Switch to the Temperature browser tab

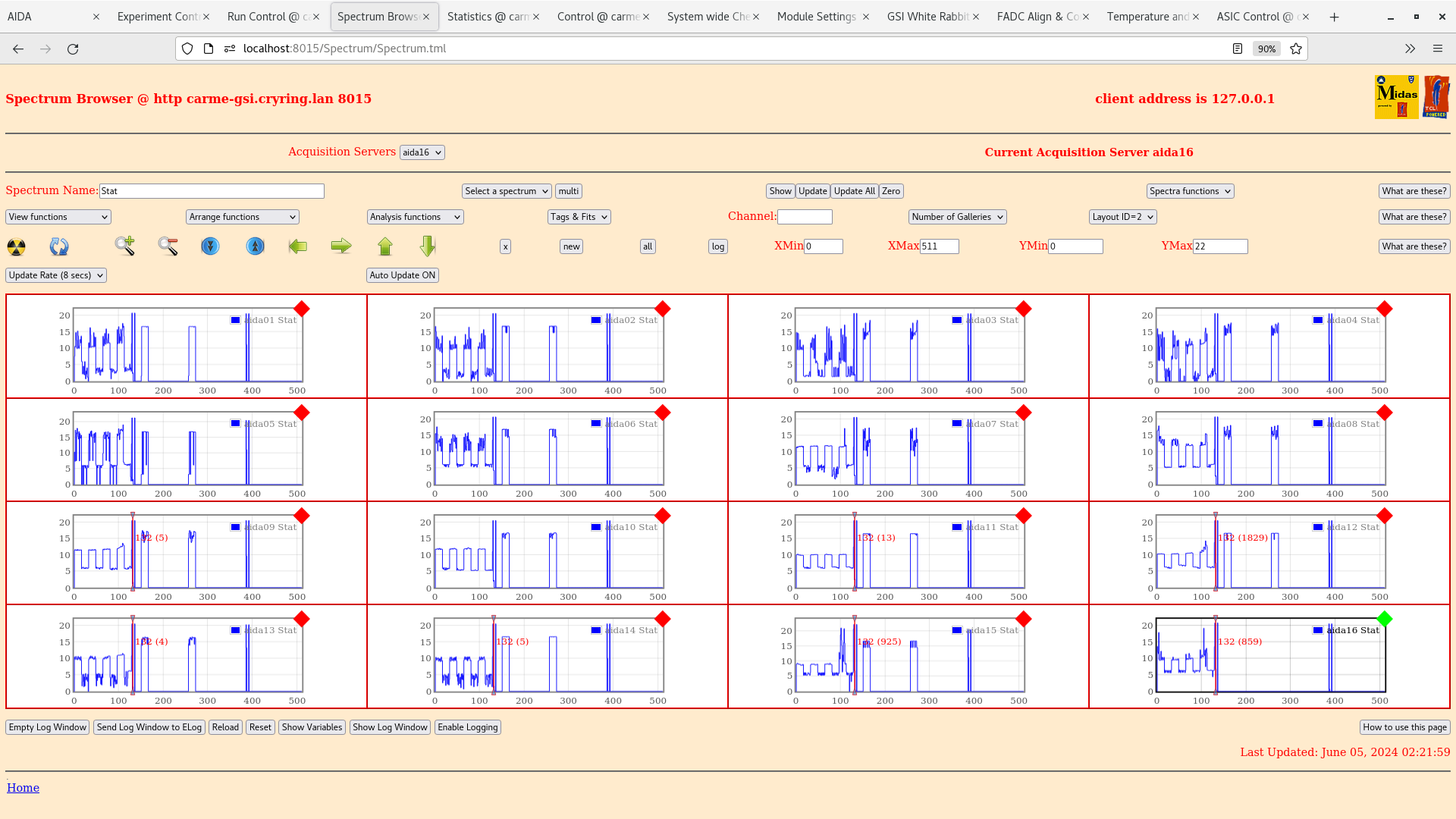pyautogui.click(x=1147, y=17)
